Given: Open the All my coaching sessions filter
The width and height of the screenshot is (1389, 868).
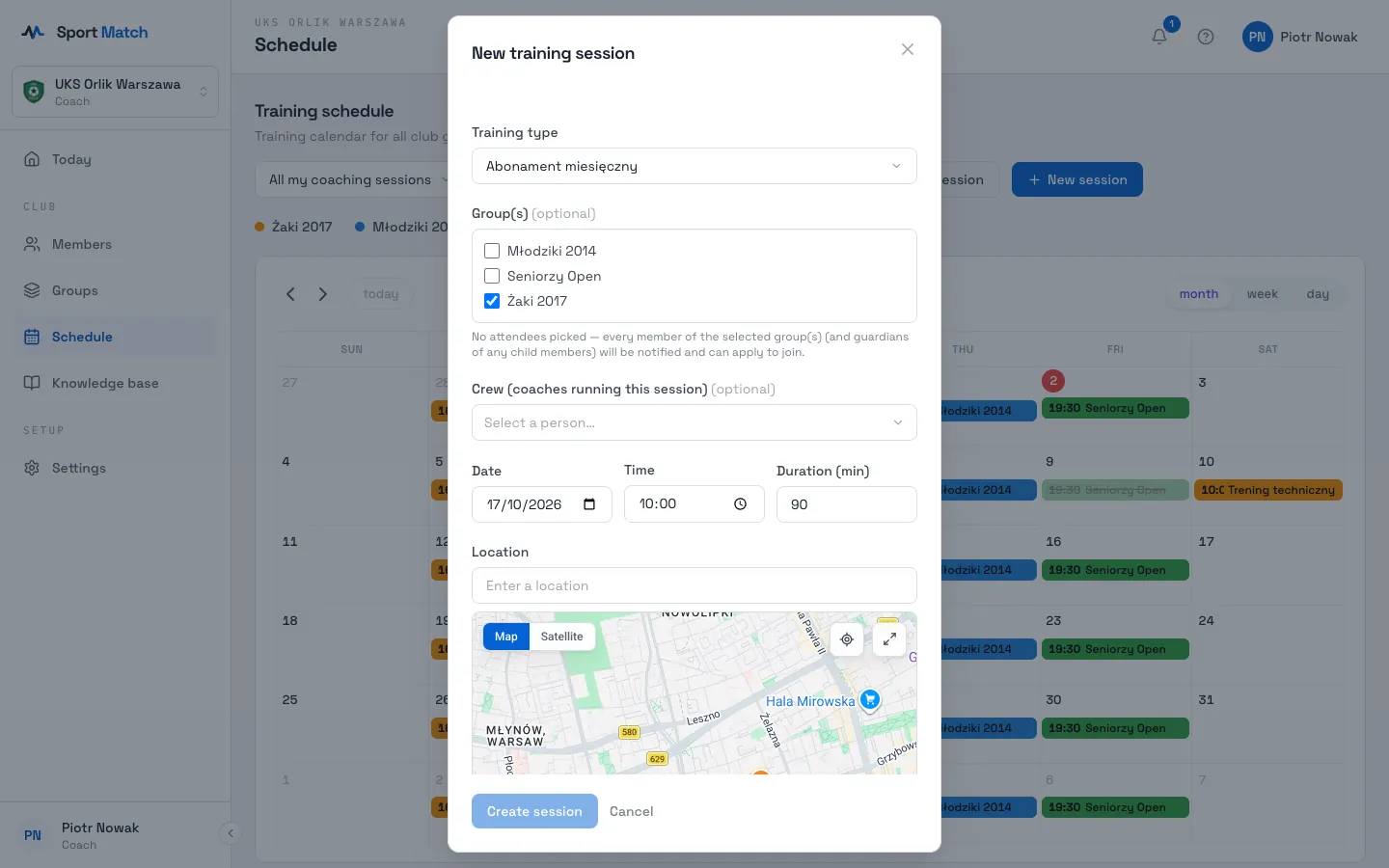Looking at the screenshot, I should pos(357,179).
